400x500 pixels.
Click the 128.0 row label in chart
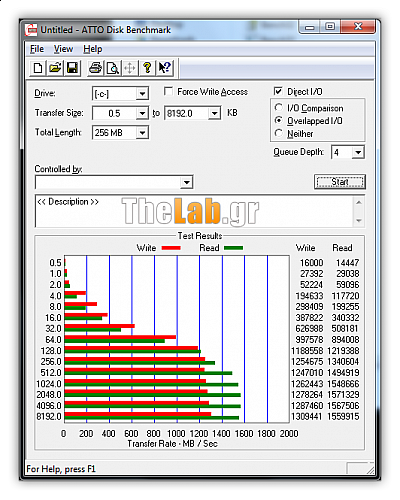point(51,351)
